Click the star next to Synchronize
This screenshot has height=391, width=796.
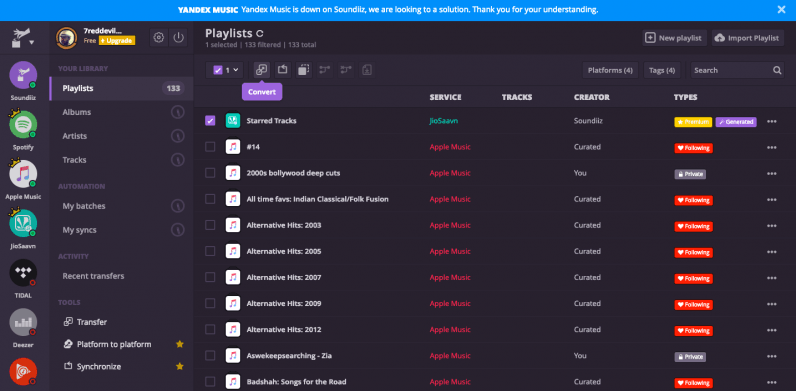(x=179, y=367)
